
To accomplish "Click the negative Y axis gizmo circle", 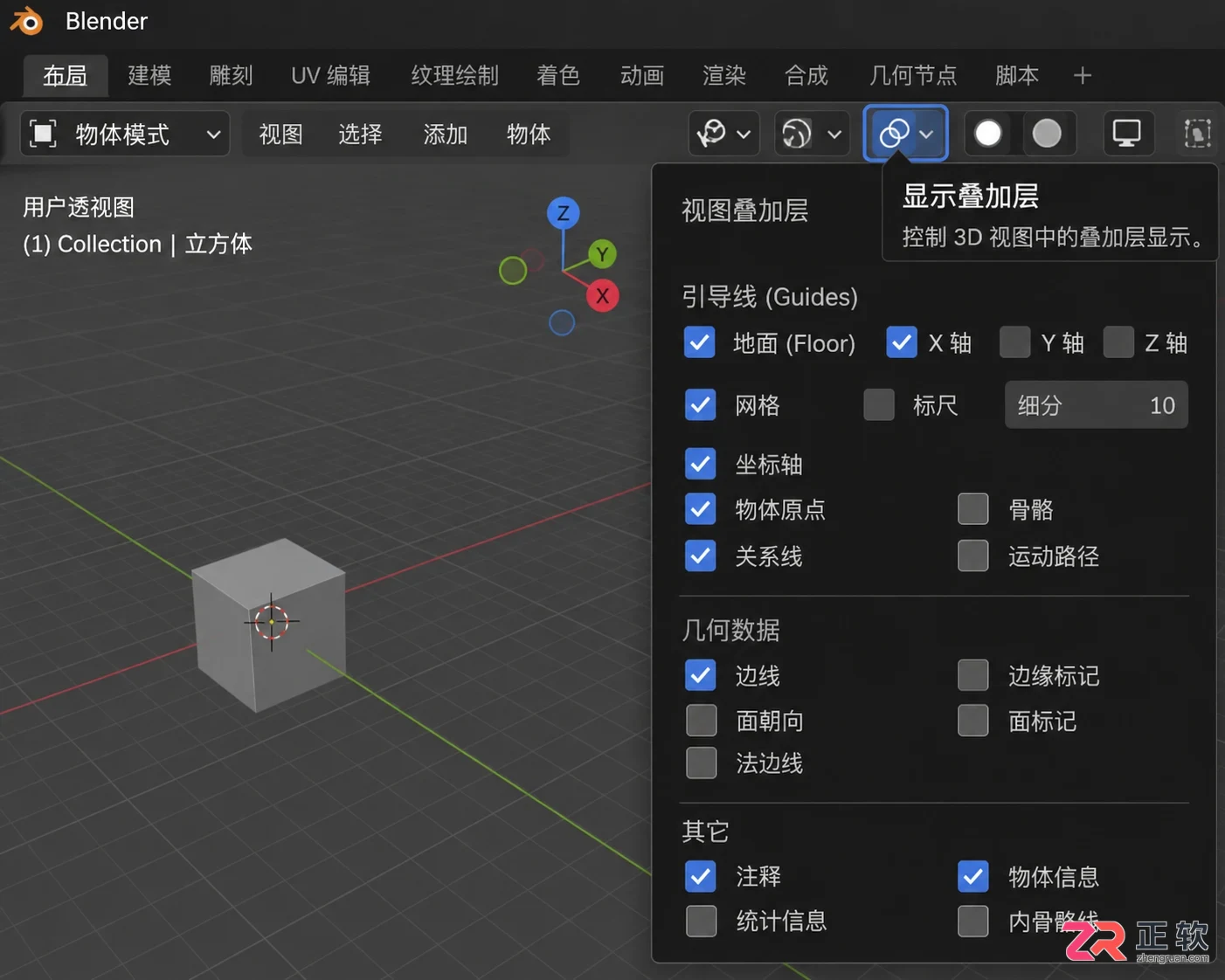I will 513,271.
